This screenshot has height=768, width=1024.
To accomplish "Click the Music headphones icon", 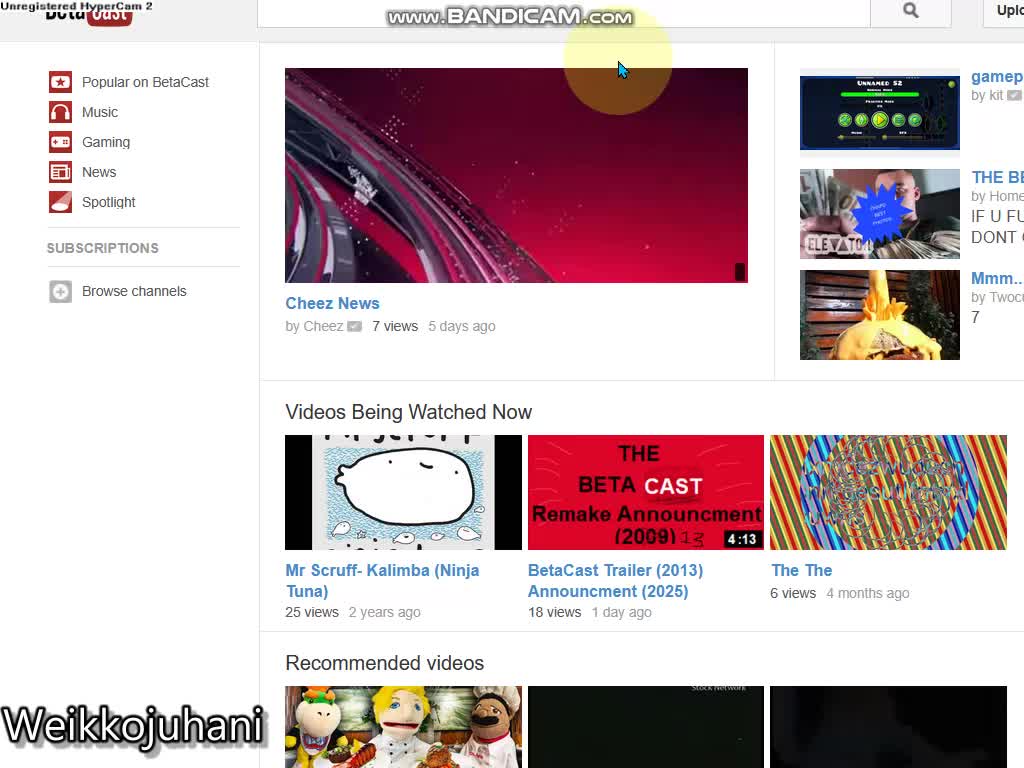I will click(60, 112).
